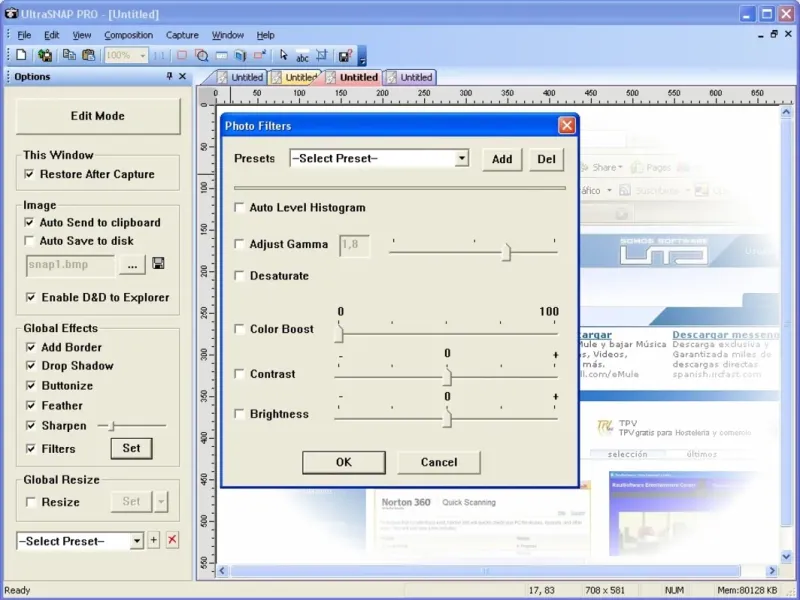Click the New document toolbar icon
800x600 pixels.
pos(21,56)
